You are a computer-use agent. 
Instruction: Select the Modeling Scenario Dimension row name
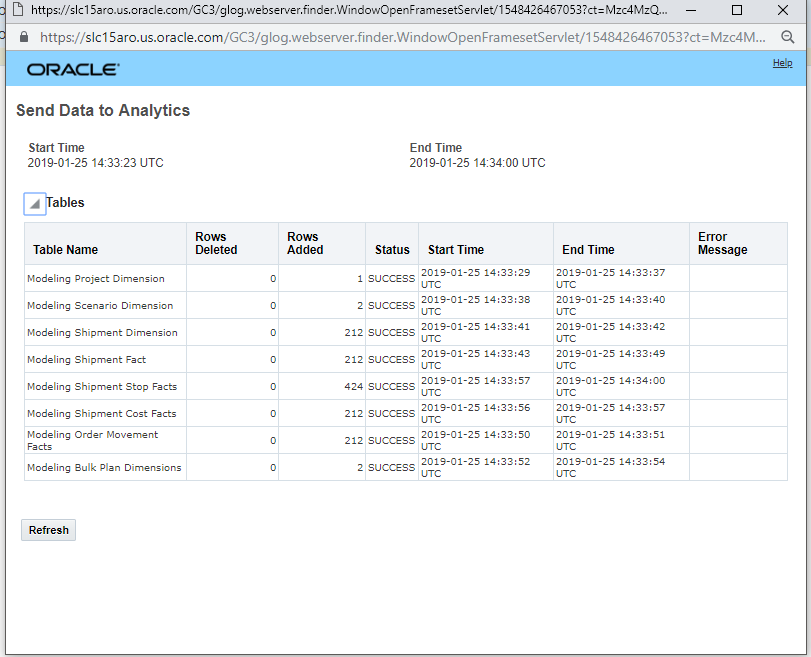click(100, 305)
